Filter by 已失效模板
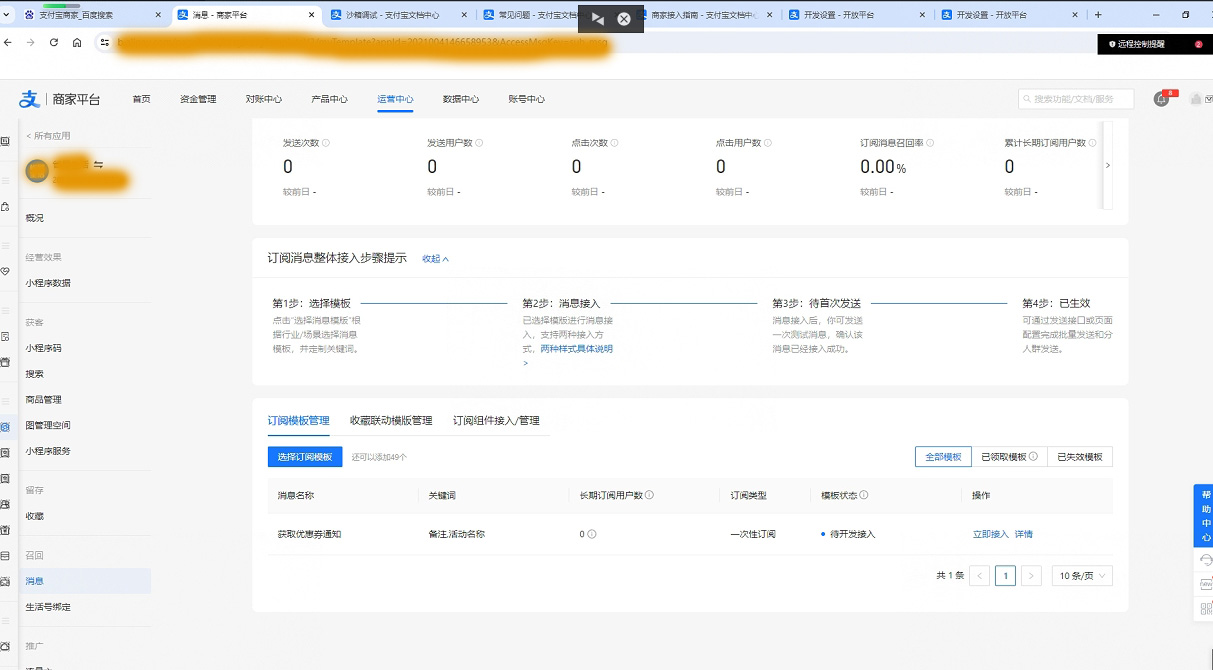This screenshot has height=670, width=1213. click(x=1079, y=456)
